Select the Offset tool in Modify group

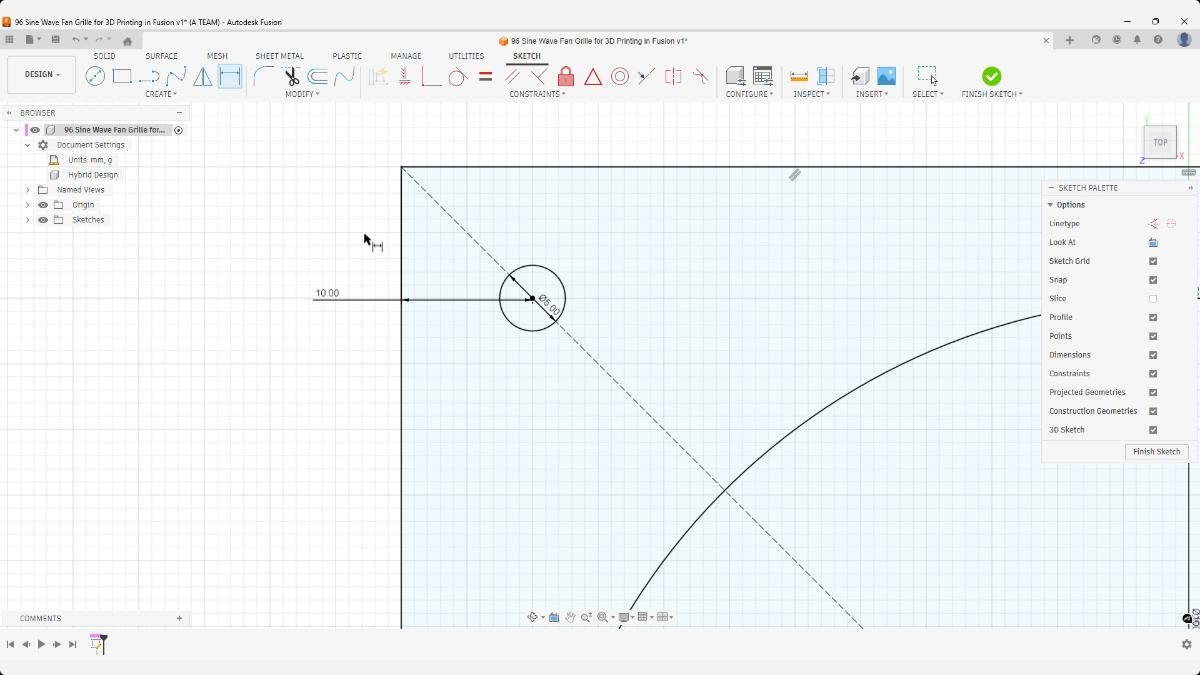click(x=318, y=76)
